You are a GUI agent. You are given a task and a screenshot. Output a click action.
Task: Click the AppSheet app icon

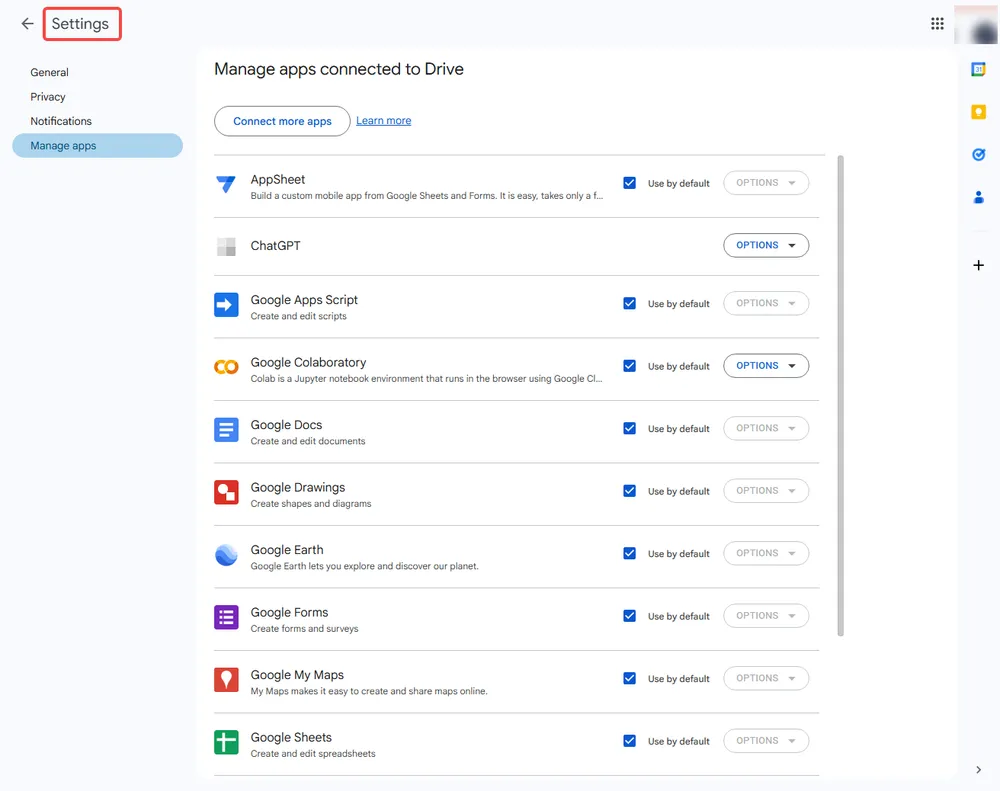[x=226, y=184]
